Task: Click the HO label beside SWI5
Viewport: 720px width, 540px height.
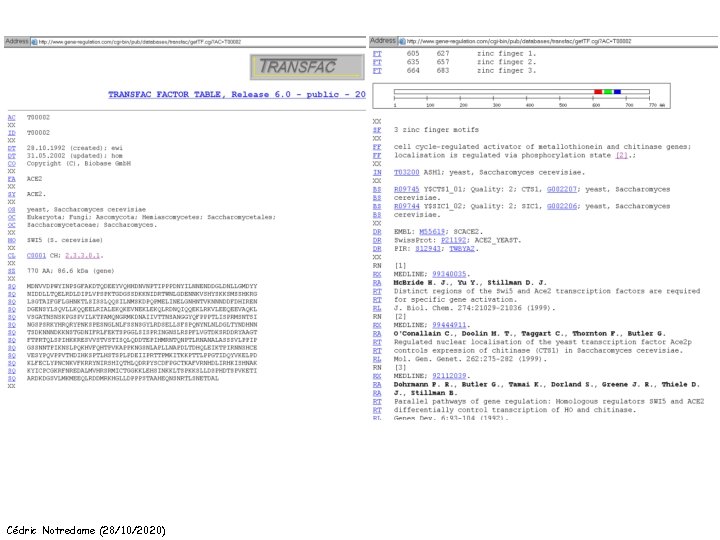Action: click(x=11, y=240)
